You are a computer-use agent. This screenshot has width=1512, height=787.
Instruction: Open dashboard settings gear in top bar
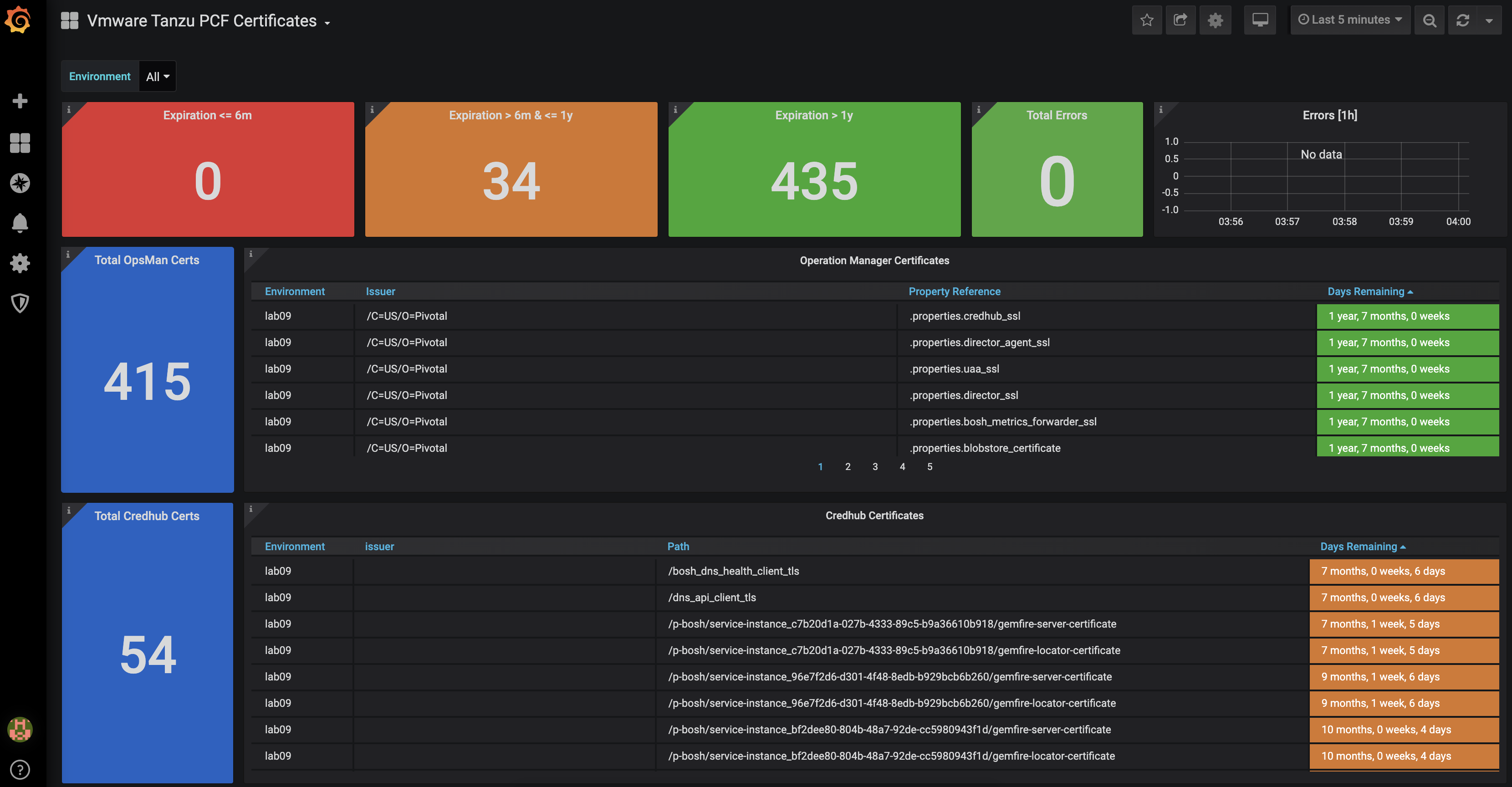point(1215,20)
